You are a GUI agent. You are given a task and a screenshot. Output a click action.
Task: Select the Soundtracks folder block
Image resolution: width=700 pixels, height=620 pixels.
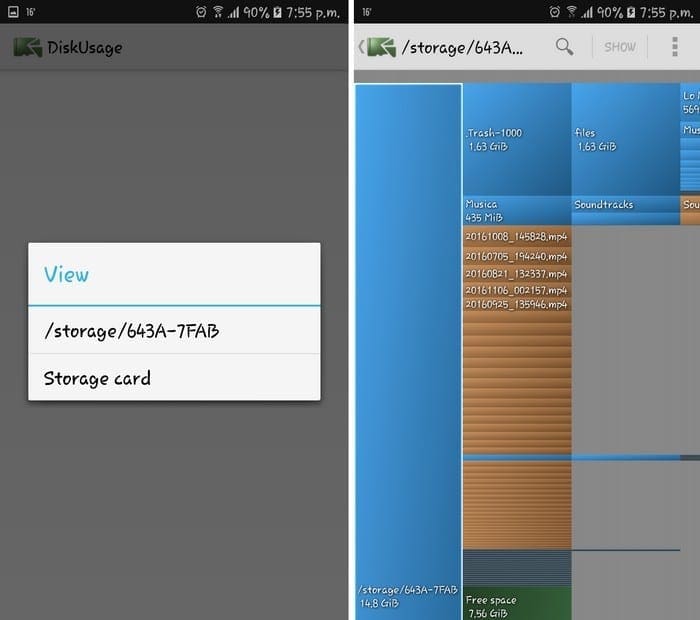(x=625, y=204)
